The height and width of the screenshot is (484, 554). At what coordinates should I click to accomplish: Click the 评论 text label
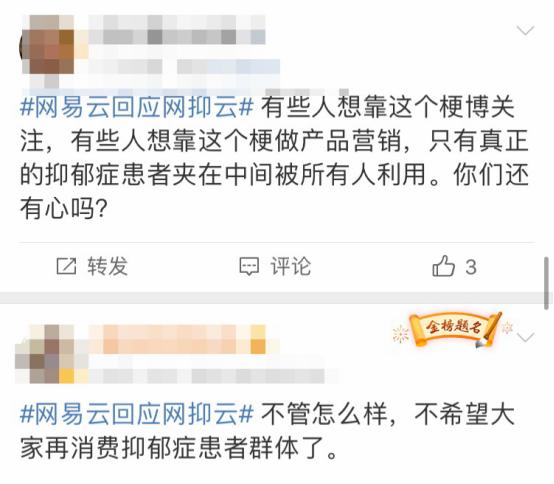tap(290, 266)
